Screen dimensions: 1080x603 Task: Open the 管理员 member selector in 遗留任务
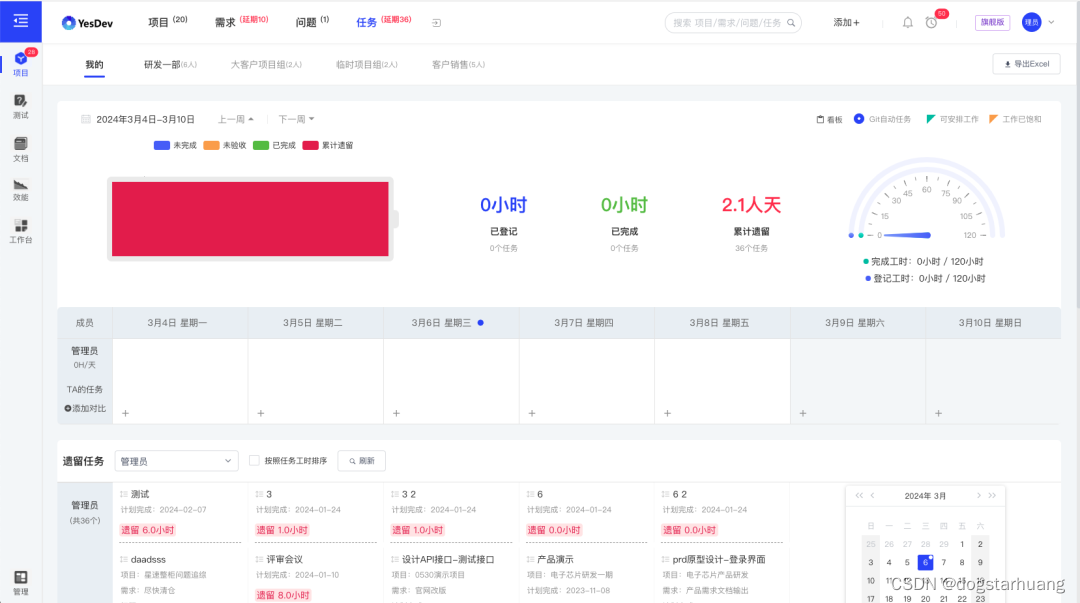pyautogui.click(x=175, y=460)
